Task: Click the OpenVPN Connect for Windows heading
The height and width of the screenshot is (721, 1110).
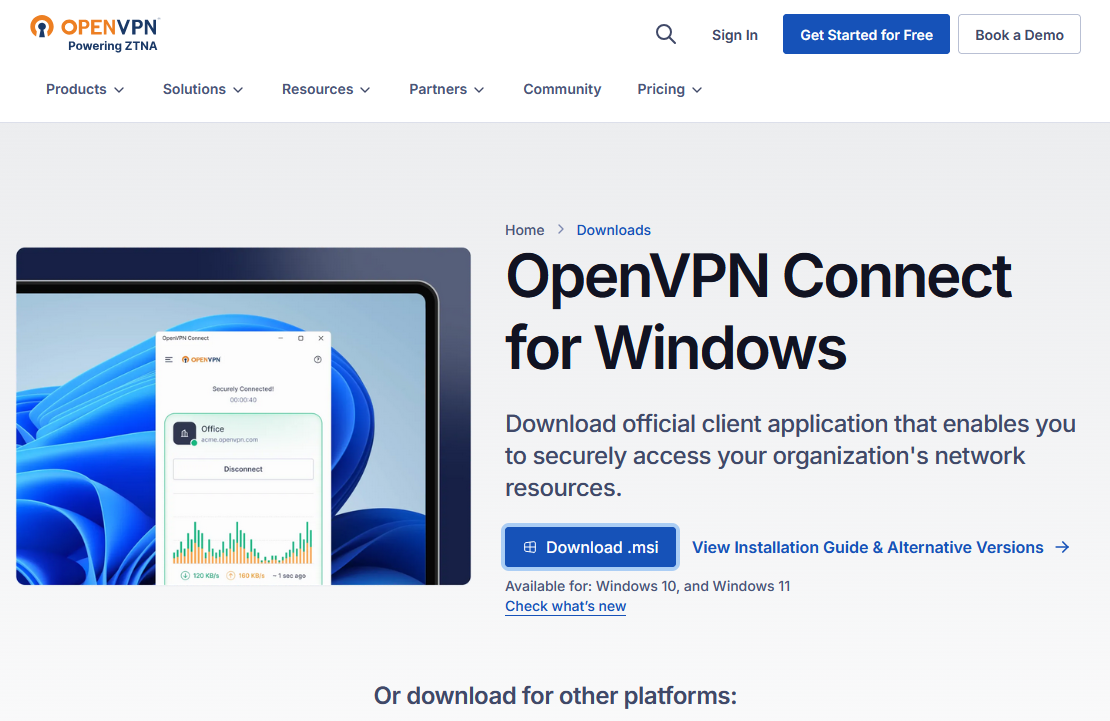Action: [758, 312]
